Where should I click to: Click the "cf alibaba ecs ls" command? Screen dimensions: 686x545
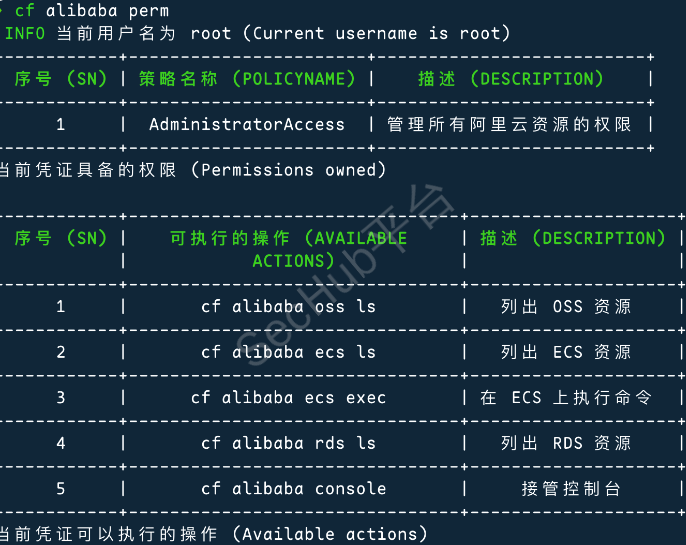click(288, 352)
